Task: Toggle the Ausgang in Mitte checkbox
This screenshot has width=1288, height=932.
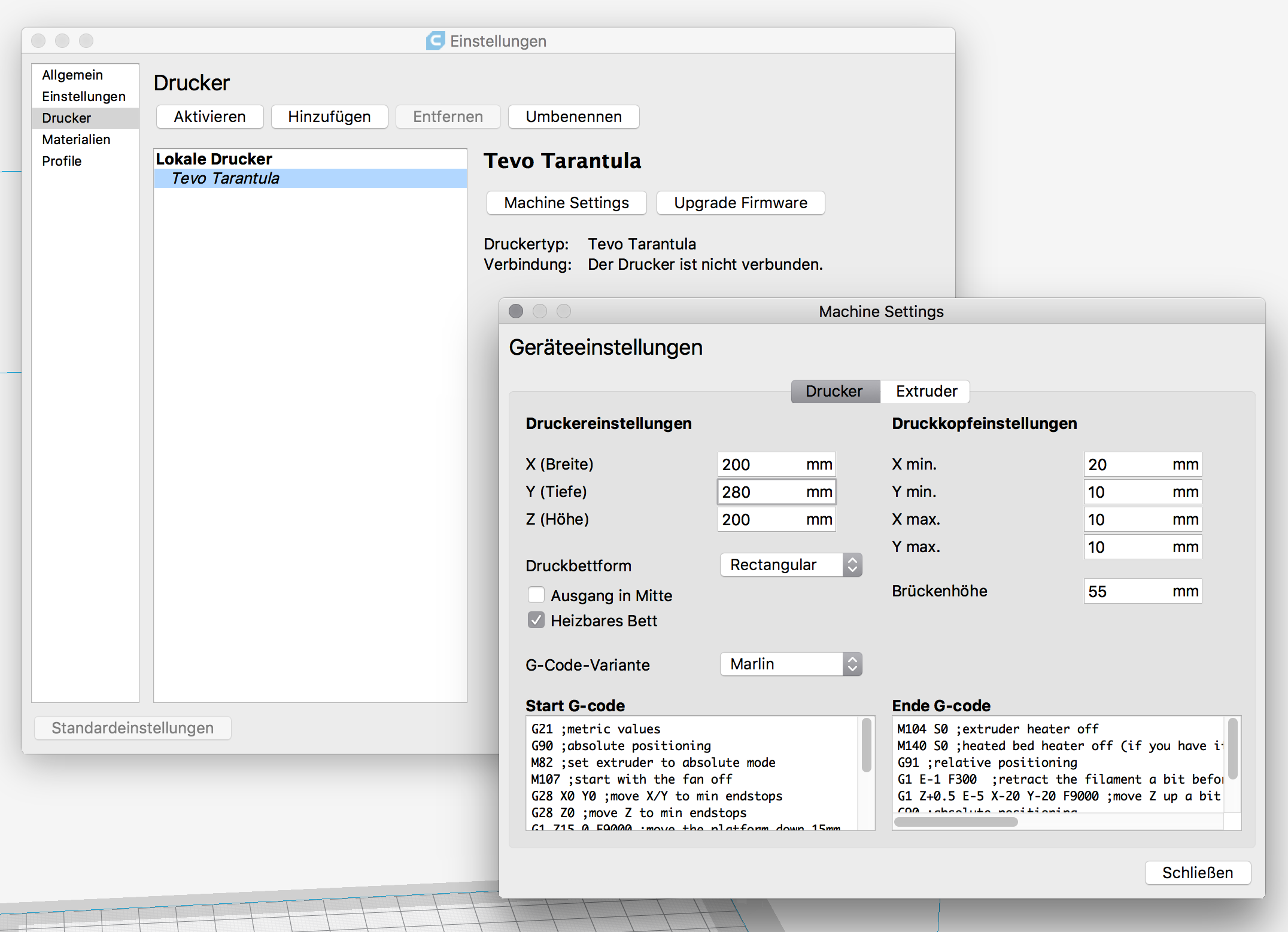Action: click(536, 595)
